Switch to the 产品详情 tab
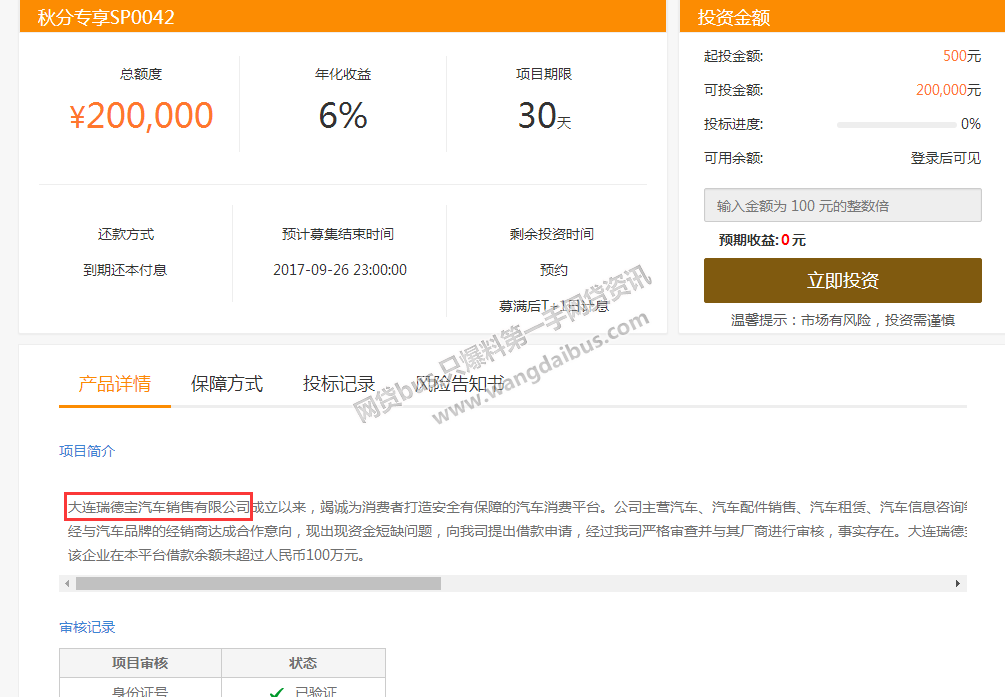The height and width of the screenshot is (697, 1005). [x=115, y=383]
